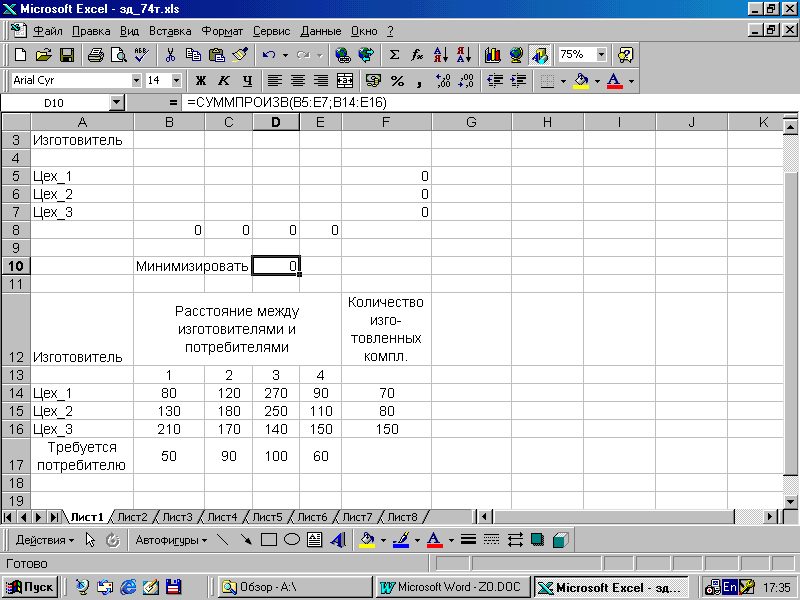The image size is (800, 600).
Task: Go to the last sheet tab arrow
Action: [54, 517]
